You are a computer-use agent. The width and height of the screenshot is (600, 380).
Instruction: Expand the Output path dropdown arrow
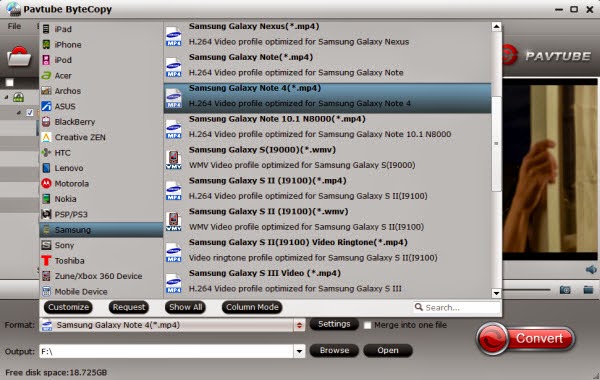(x=299, y=351)
